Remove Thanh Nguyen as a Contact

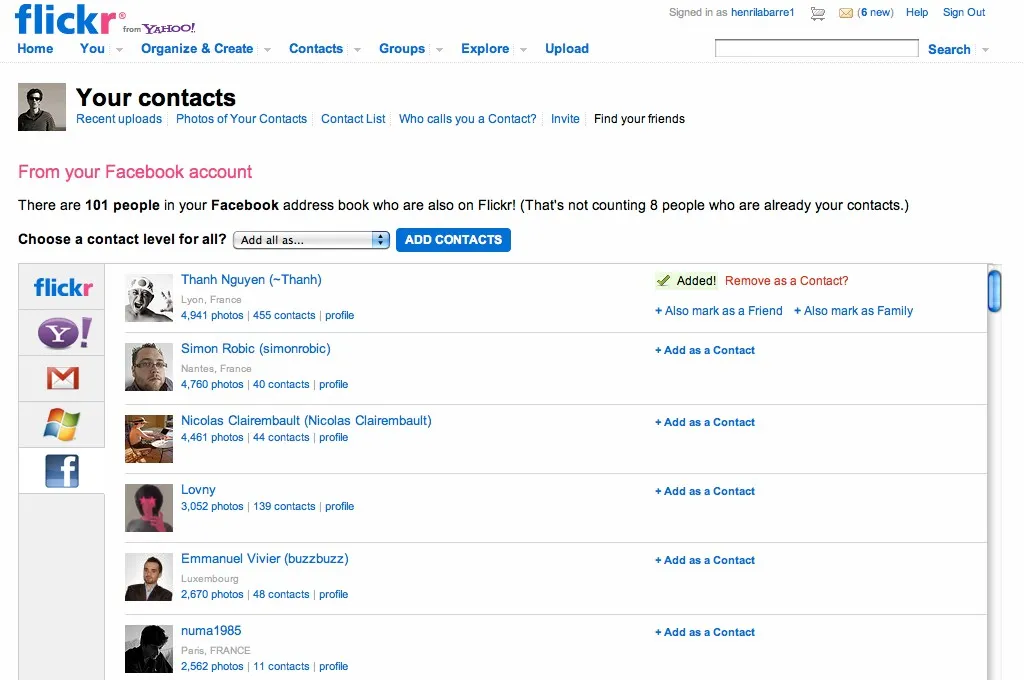pos(786,281)
